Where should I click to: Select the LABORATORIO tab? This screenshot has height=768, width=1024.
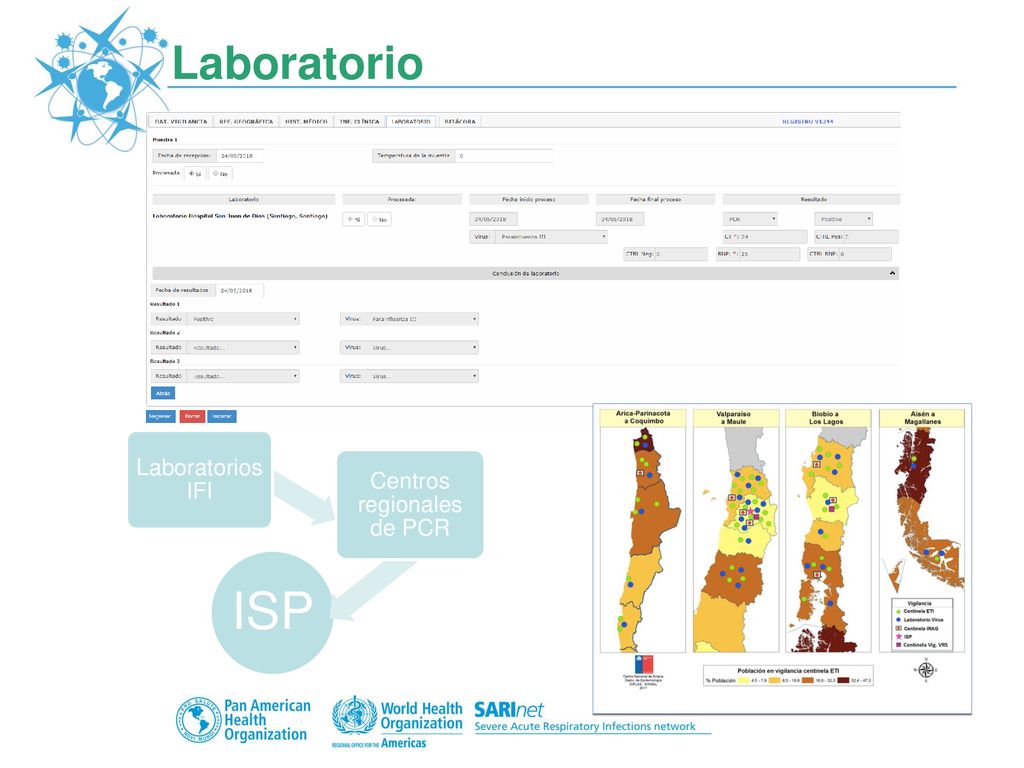pyautogui.click(x=411, y=121)
